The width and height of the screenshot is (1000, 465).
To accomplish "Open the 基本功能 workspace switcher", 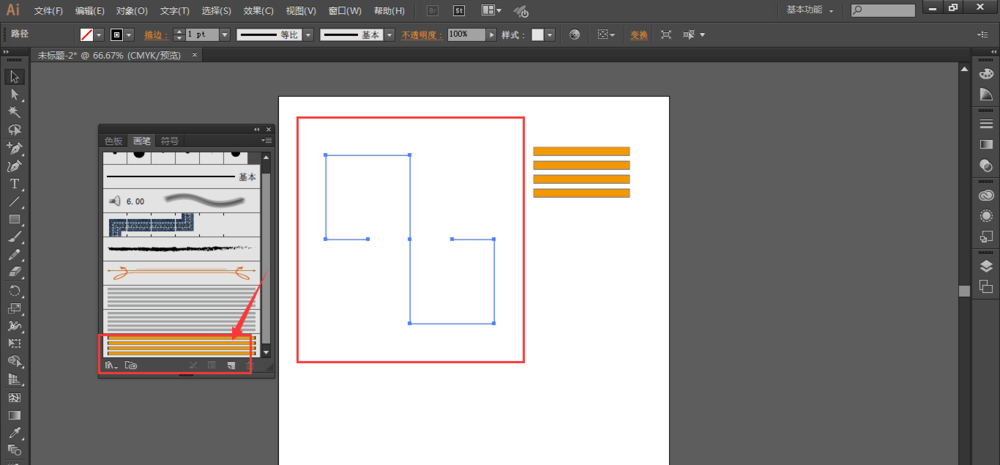I will click(x=825, y=10).
